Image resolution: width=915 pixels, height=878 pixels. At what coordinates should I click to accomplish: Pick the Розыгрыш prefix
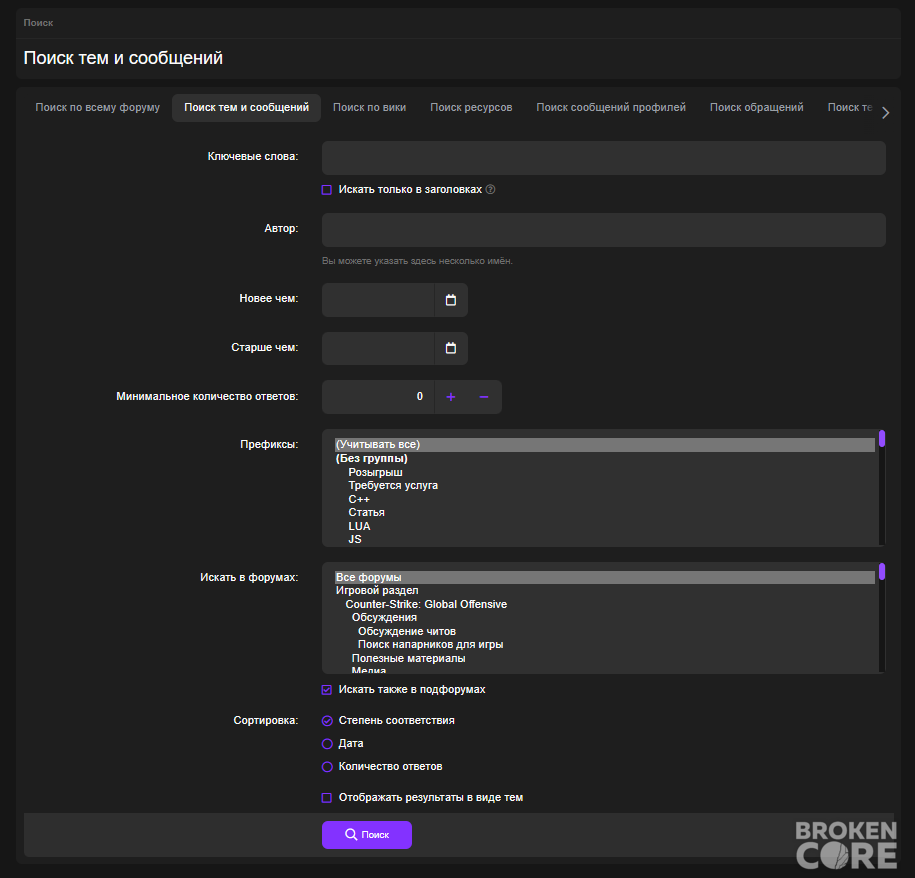[x=605, y=472]
